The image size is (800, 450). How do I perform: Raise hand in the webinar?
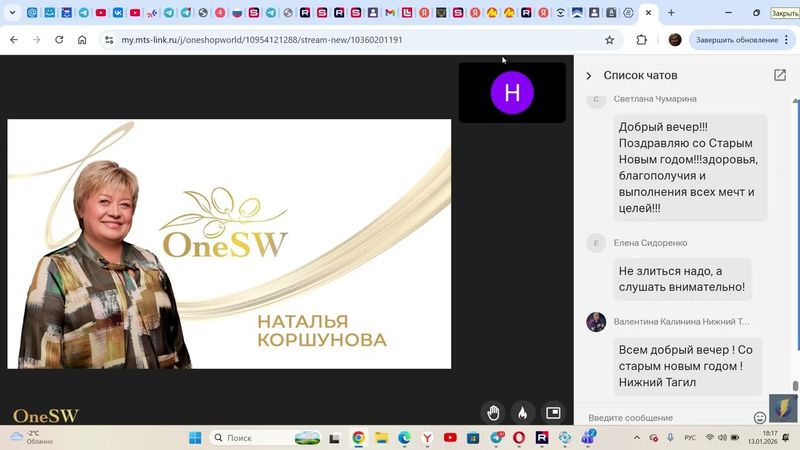[x=493, y=412]
